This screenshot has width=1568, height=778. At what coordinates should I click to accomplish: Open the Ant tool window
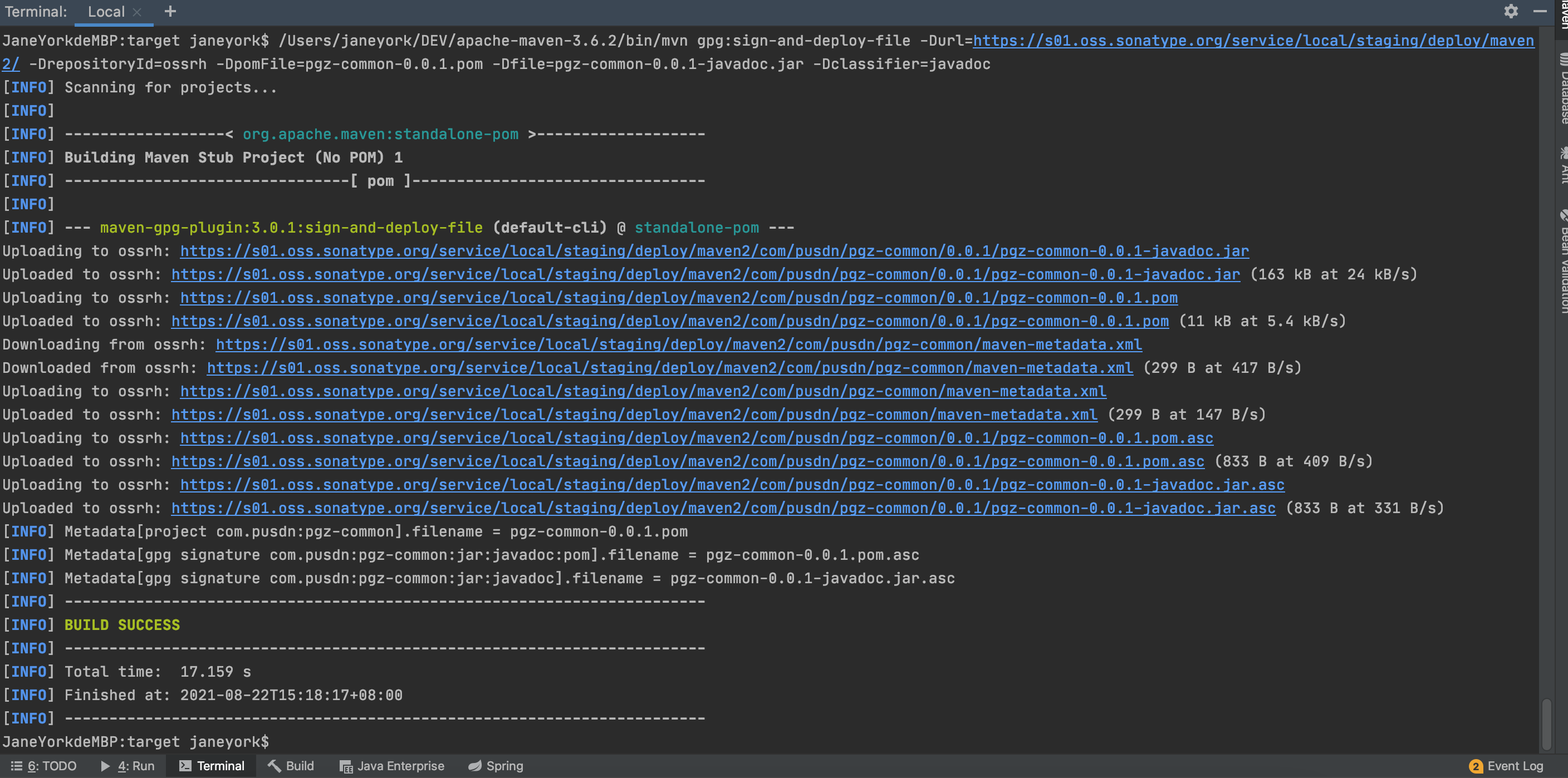coord(1563,164)
